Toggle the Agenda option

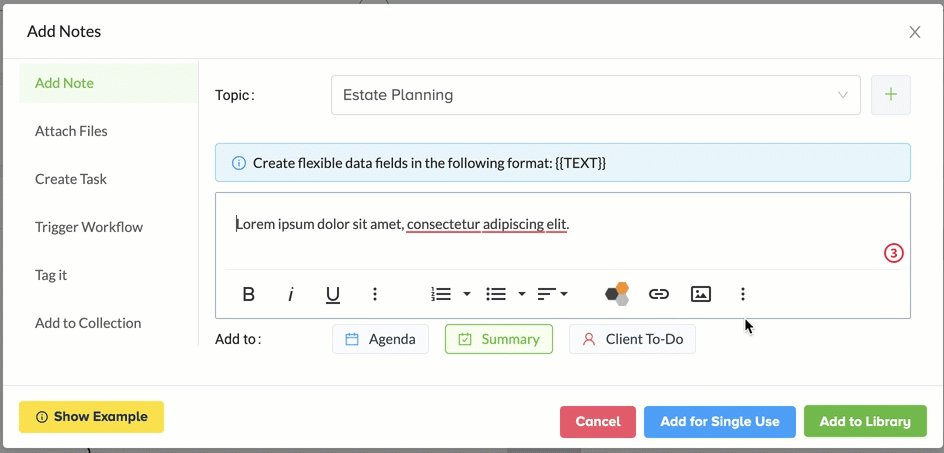click(x=380, y=339)
